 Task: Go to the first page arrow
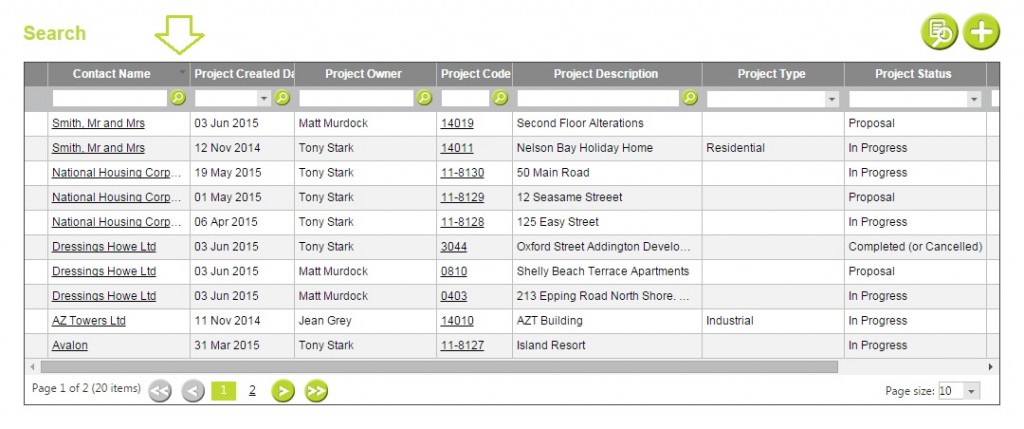(160, 391)
